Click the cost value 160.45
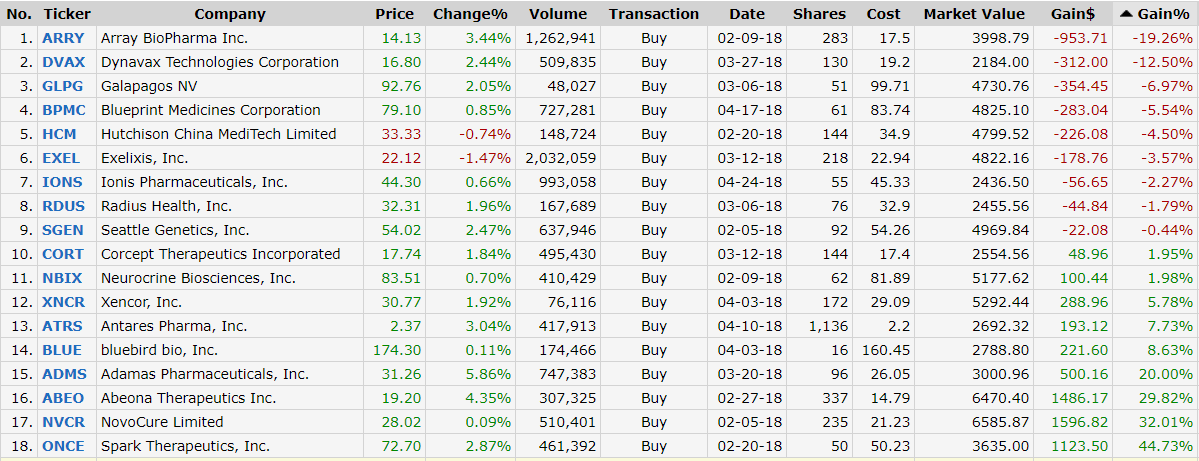This screenshot has height=461, width=1199. pyautogui.click(x=886, y=350)
